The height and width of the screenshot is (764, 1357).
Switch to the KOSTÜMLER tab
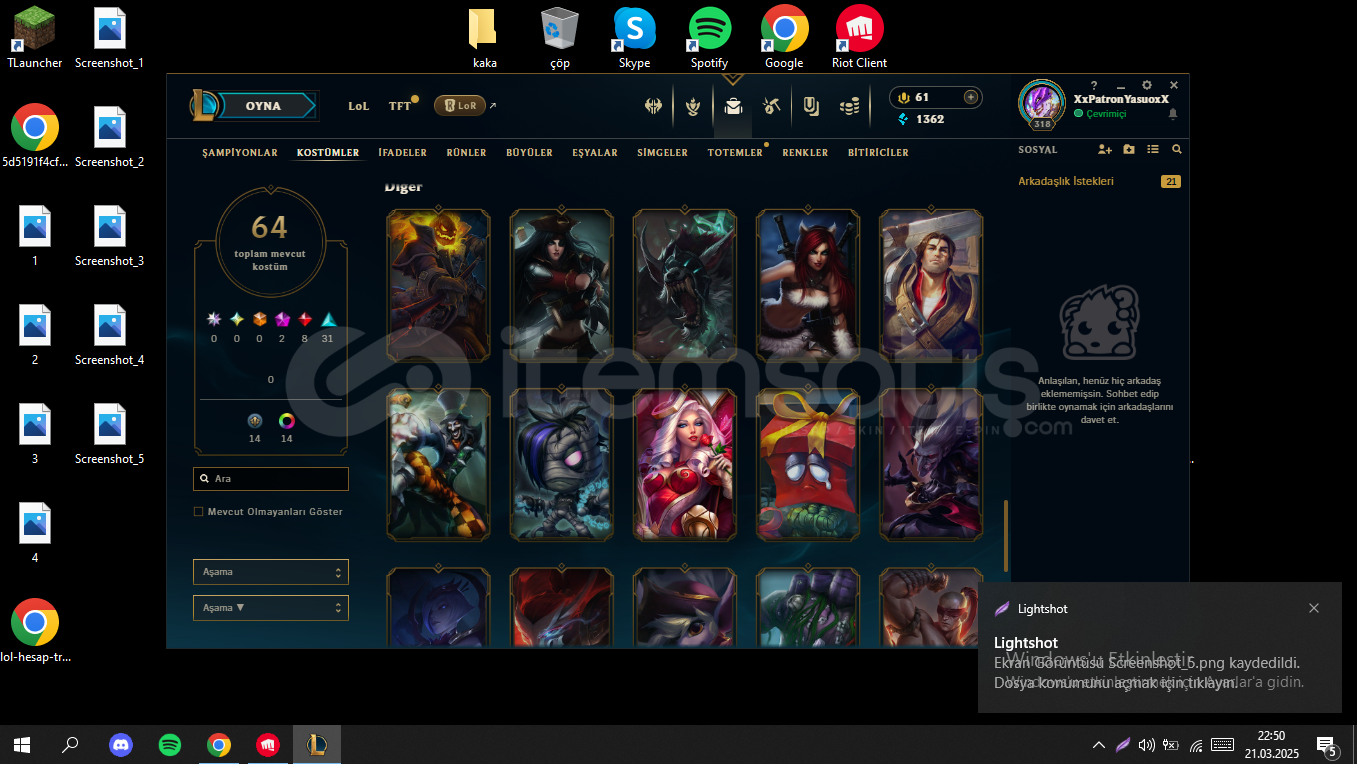(328, 153)
